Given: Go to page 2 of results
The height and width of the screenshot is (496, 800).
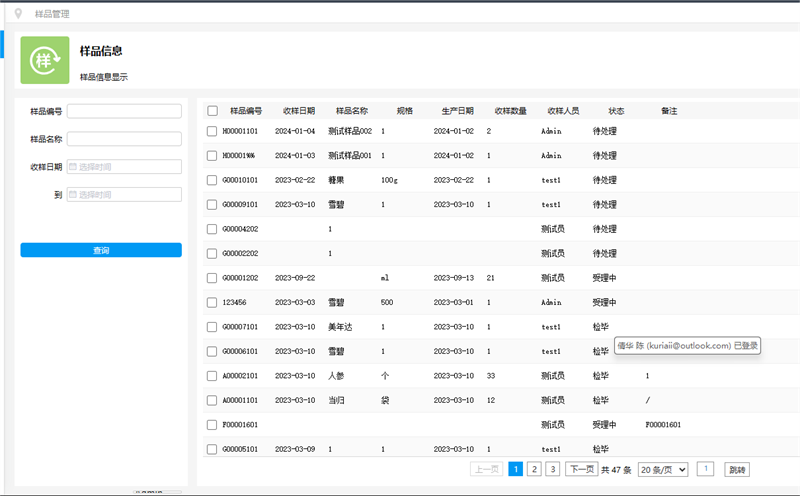Looking at the screenshot, I should pyautogui.click(x=534, y=469).
